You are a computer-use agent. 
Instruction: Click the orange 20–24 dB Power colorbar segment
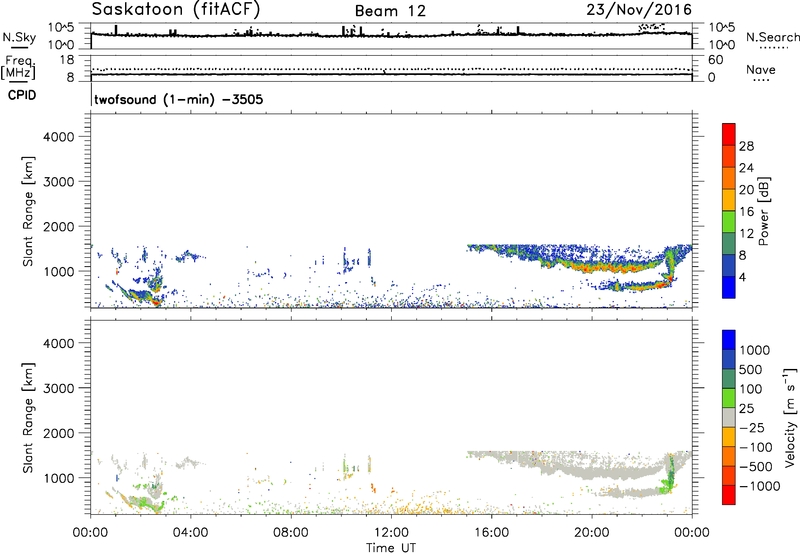tap(729, 179)
